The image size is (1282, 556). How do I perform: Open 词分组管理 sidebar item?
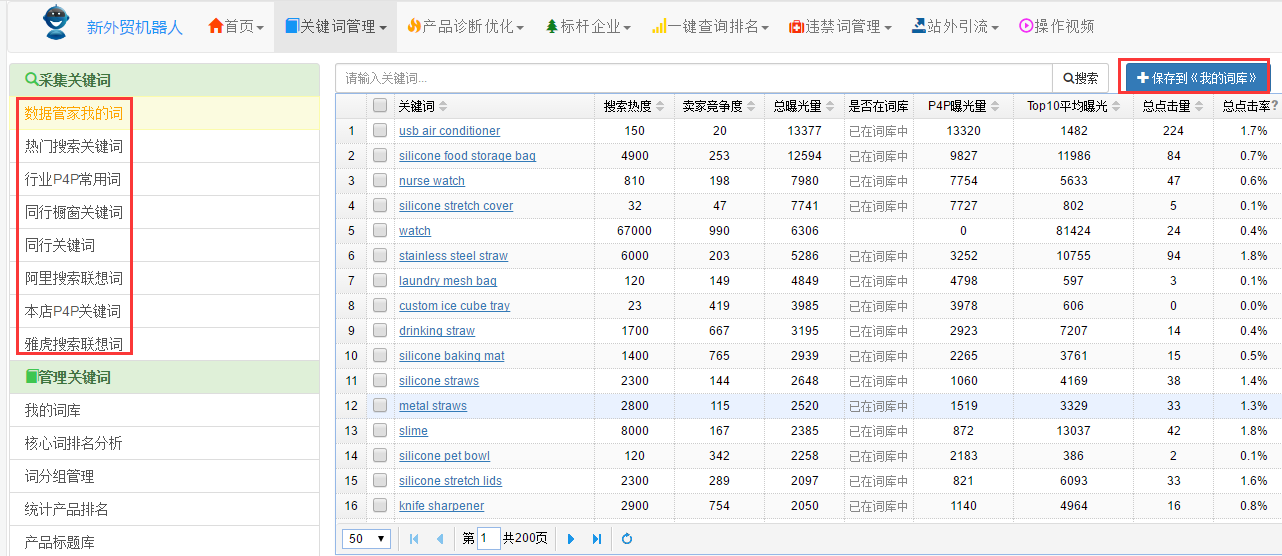click(x=165, y=477)
